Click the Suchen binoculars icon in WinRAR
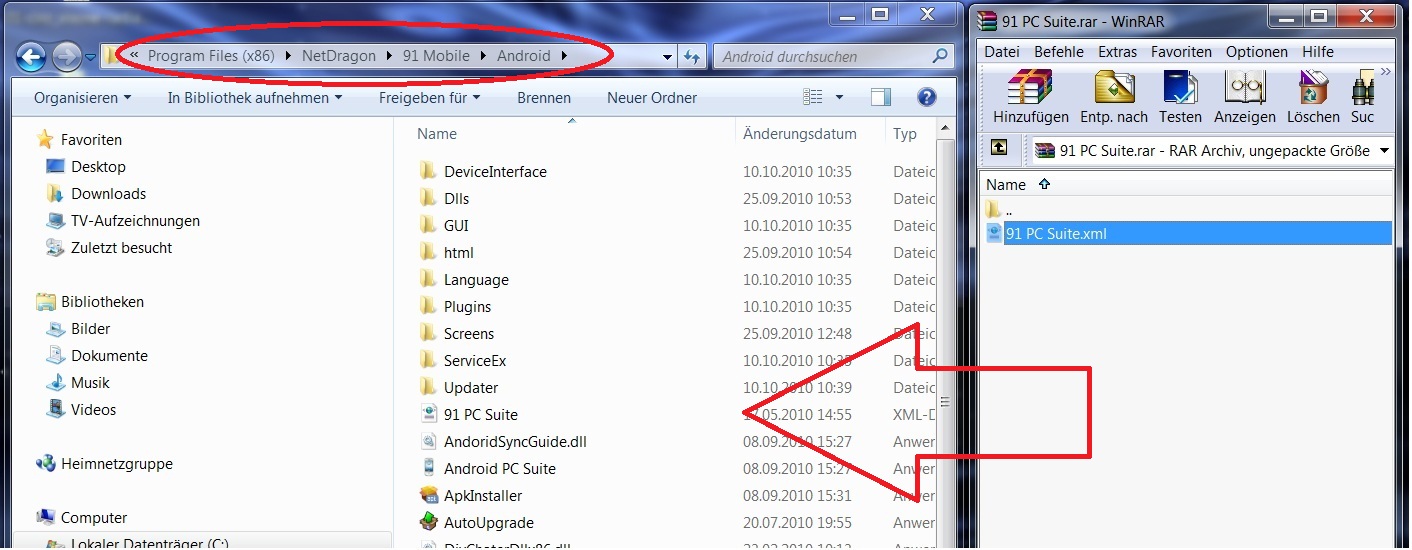Screen dimensions: 1412x550 tap(1363, 88)
